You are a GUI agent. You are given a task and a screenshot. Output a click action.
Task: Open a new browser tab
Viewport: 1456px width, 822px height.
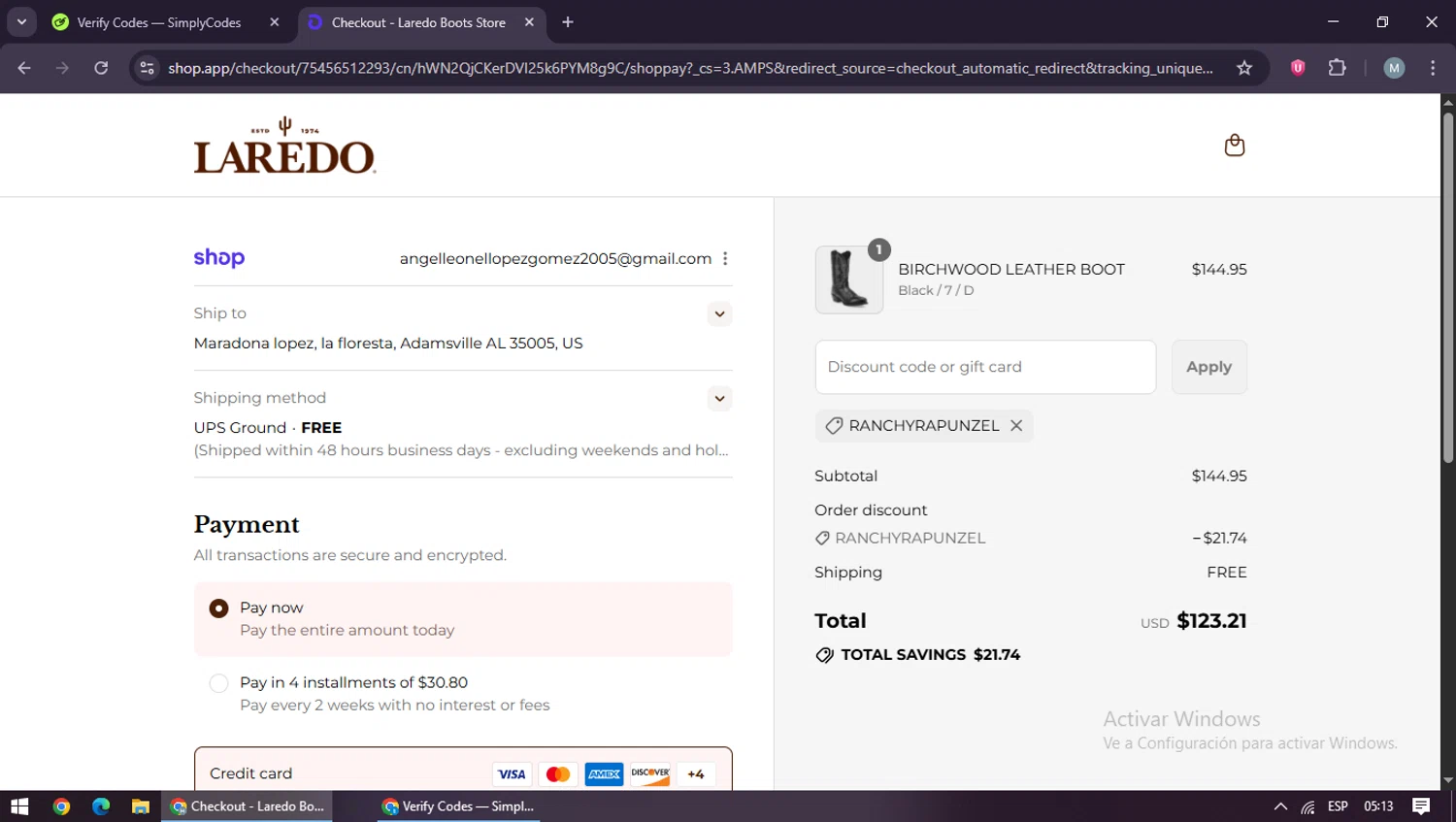pos(568,22)
